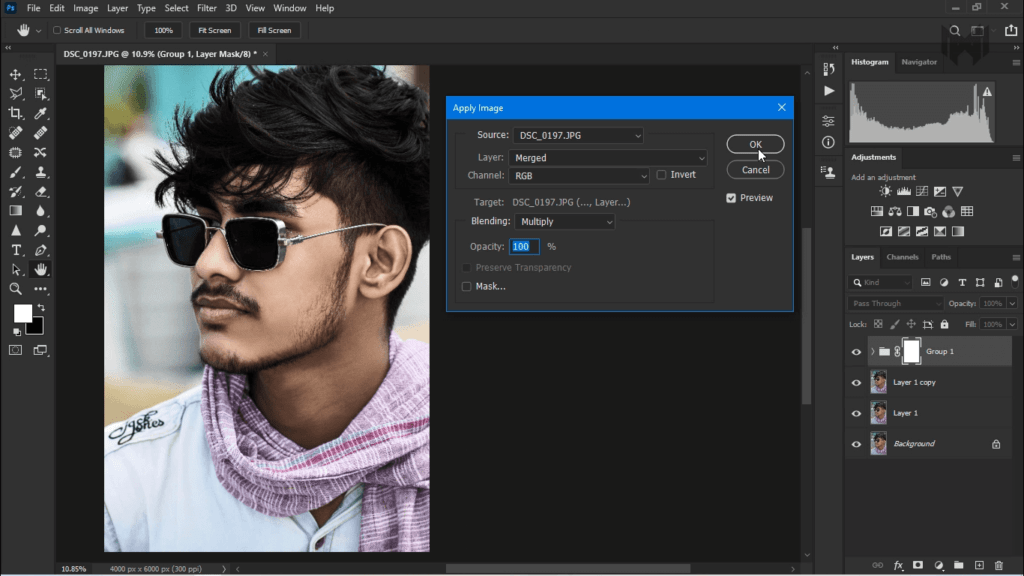Open the Select menu
This screenshot has width=1024, height=576.
[176, 8]
